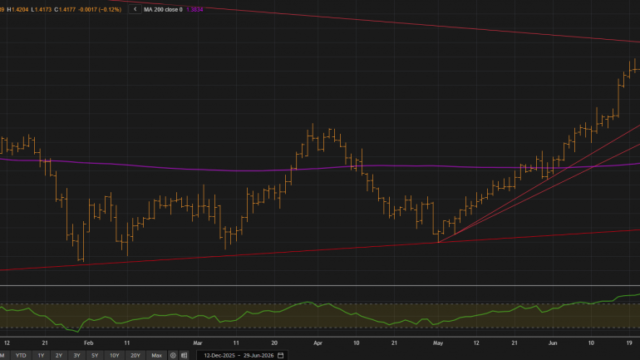Select the 2Y time range
Image resolution: width=640 pixels, height=360 pixels.
tap(59, 356)
